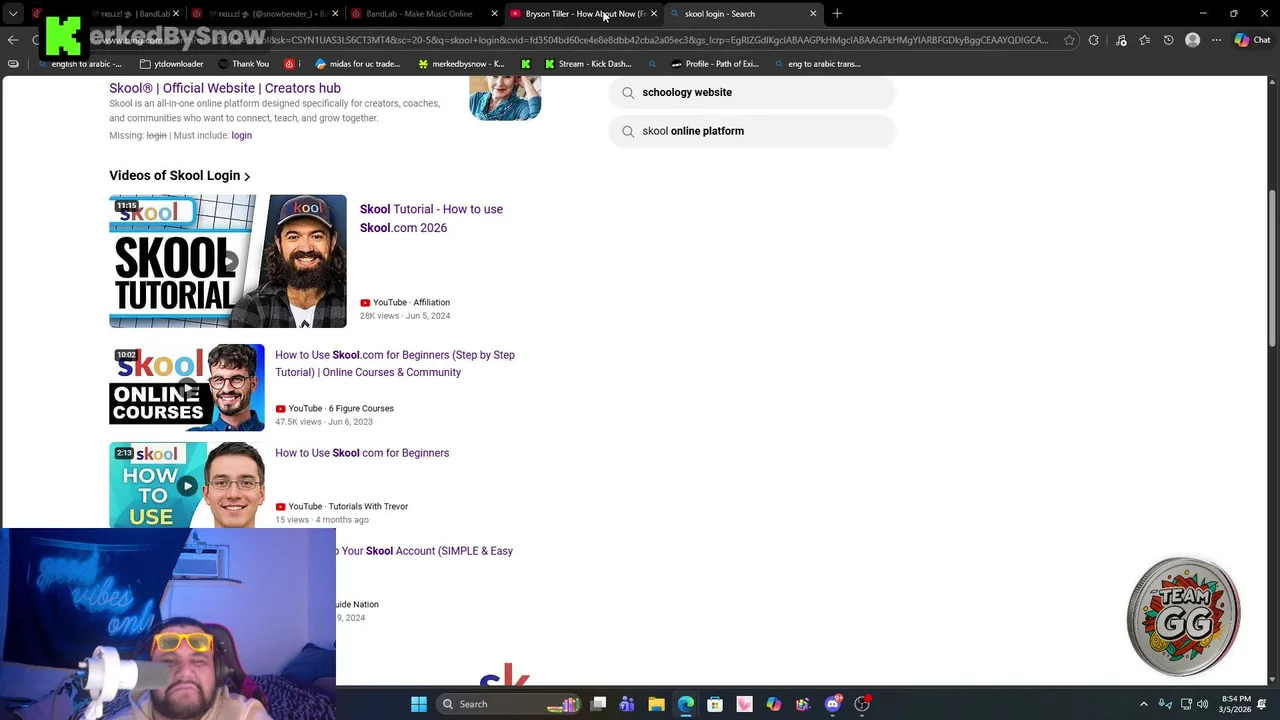Open the Windows Start menu
The height and width of the screenshot is (720, 1280).
click(419, 704)
